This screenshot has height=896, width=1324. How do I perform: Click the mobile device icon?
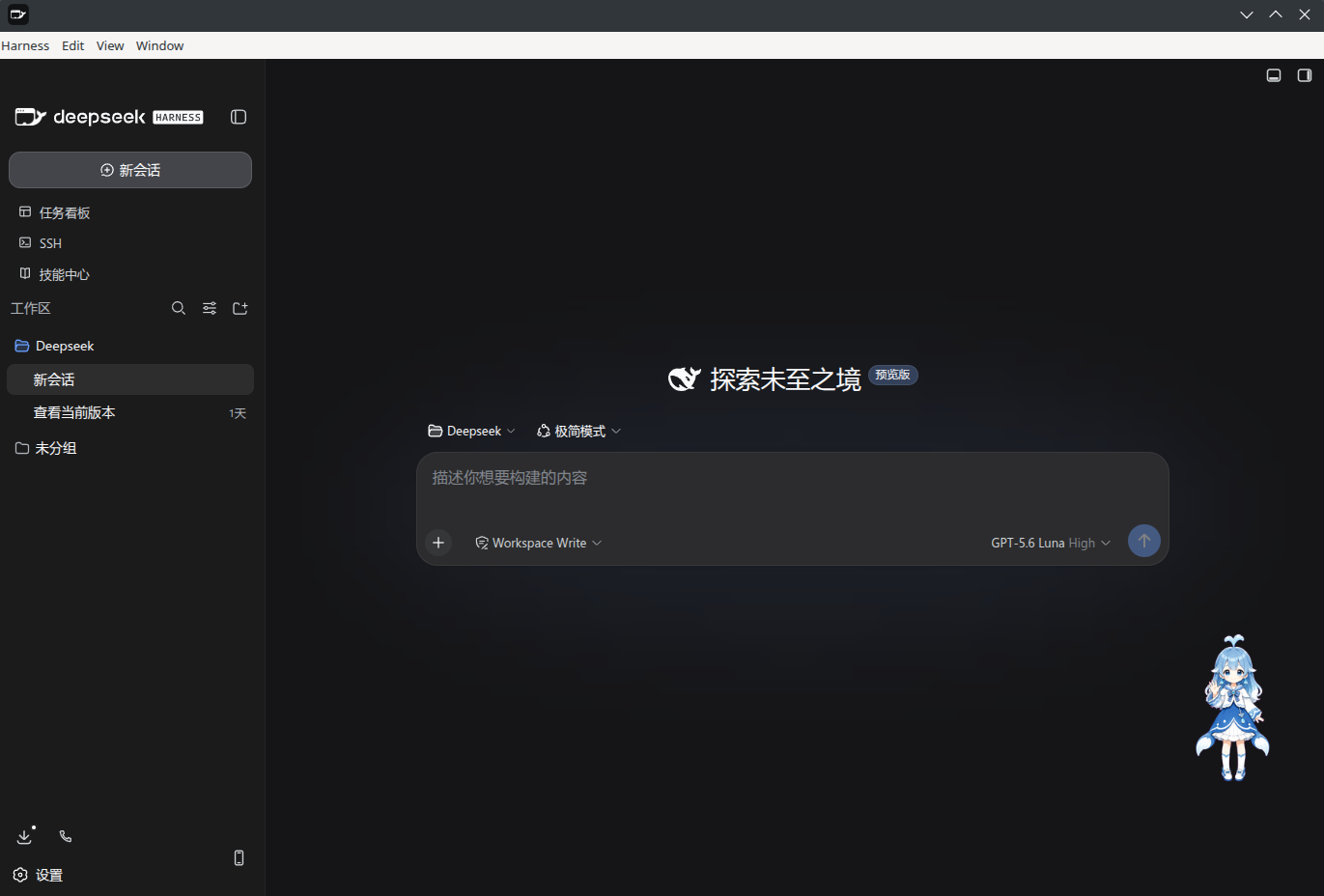(239, 857)
